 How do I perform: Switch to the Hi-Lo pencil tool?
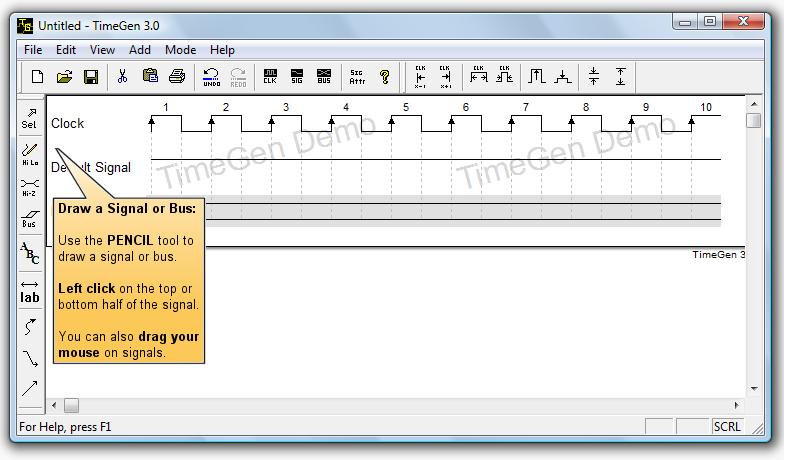[x=30, y=154]
